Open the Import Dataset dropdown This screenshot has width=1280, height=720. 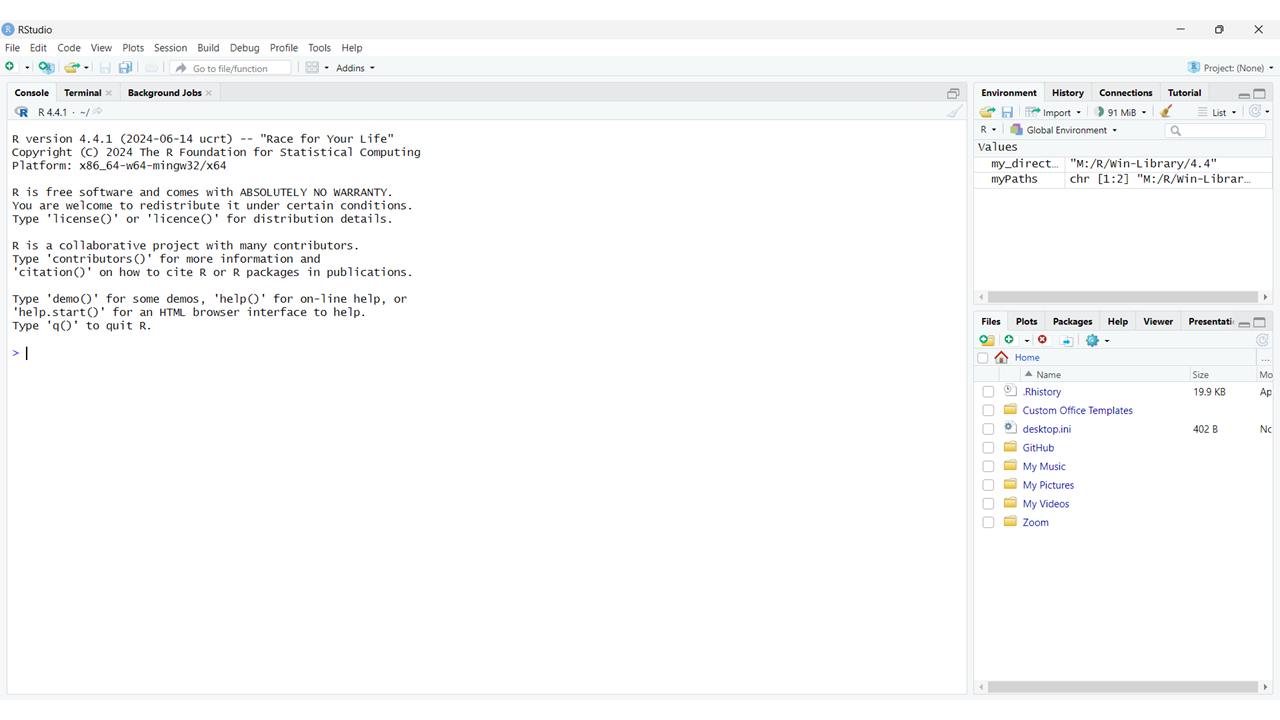click(1053, 112)
